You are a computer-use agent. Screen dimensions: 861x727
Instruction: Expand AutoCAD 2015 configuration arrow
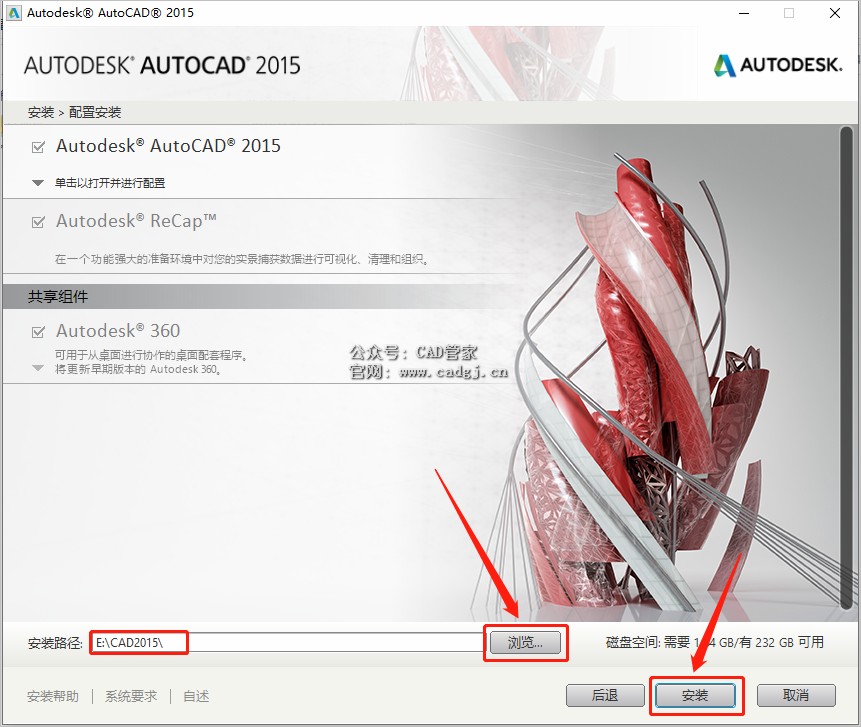click(38, 183)
